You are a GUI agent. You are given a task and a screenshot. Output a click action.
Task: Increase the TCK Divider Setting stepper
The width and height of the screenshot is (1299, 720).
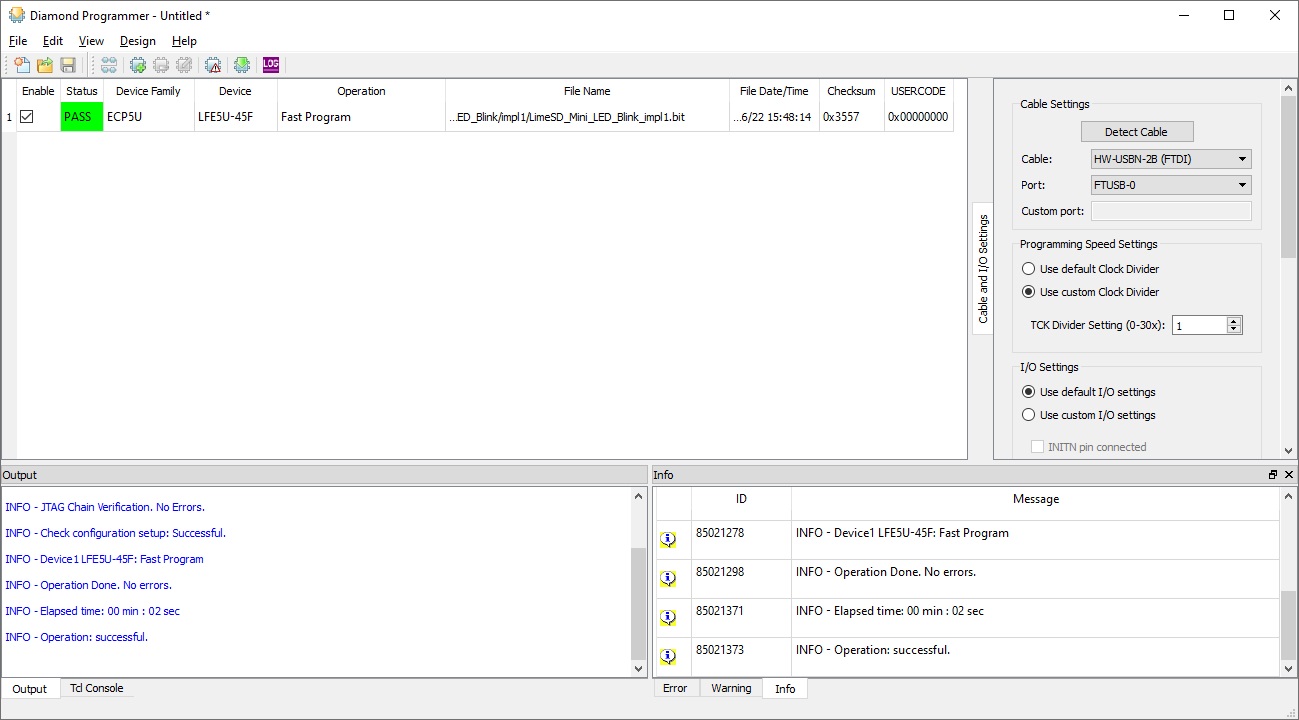point(1234,321)
